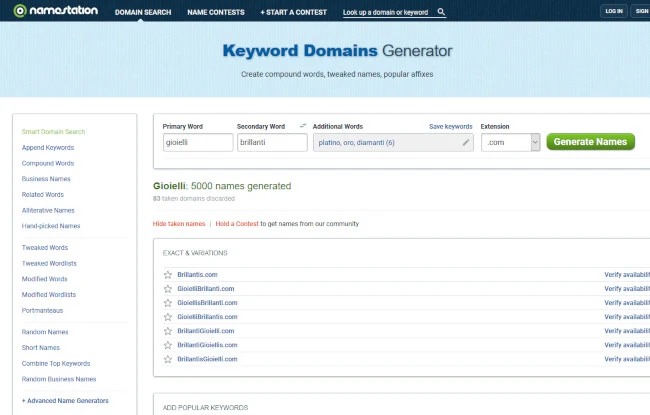Screen dimensions: 650x415
Task: Open the Name Contests menu
Action: pos(215,12)
